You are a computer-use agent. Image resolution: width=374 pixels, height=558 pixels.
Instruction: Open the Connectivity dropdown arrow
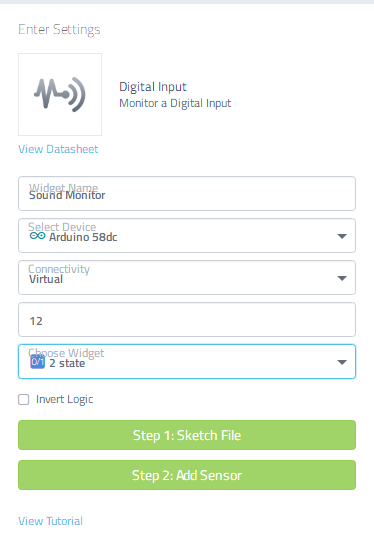[x=342, y=278]
